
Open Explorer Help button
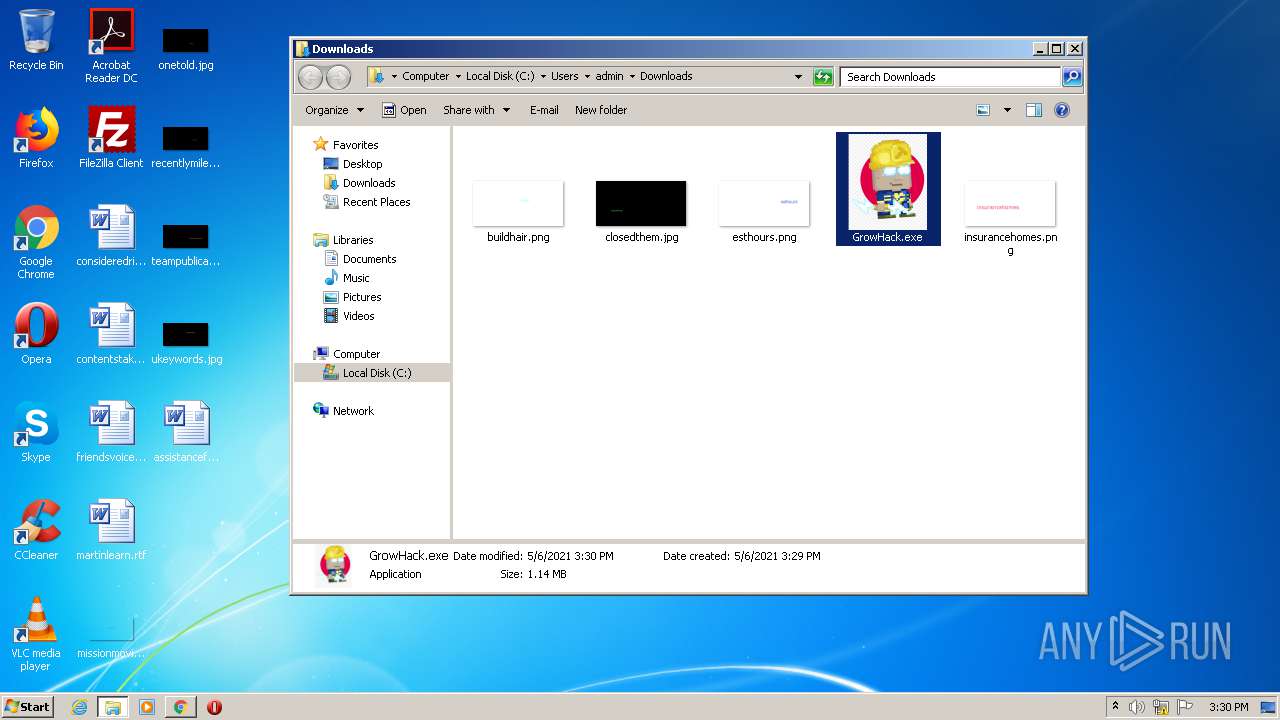pyautogui.click(x=1062, y=110)
